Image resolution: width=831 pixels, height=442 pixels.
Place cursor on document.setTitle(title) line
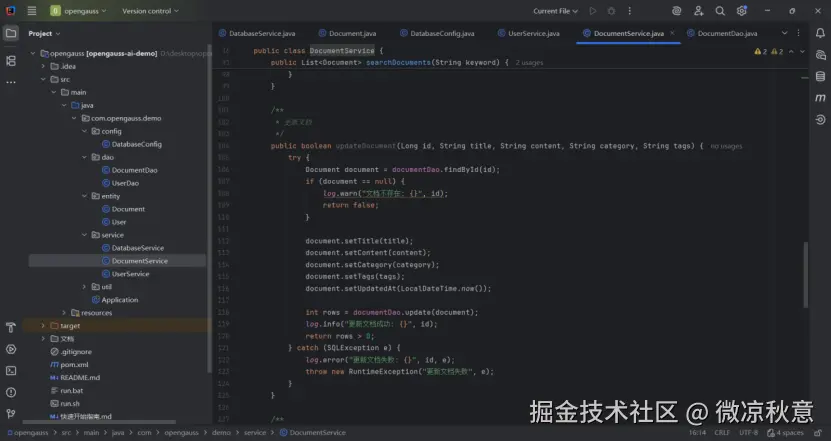click(359, 241)
